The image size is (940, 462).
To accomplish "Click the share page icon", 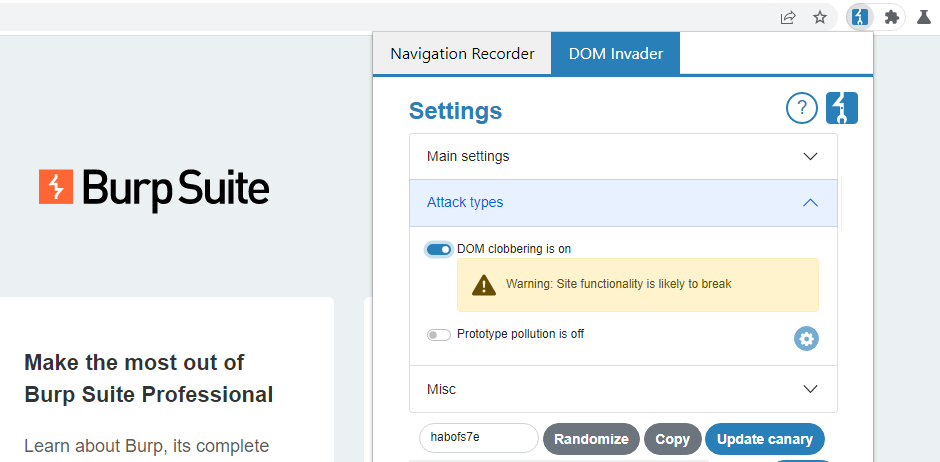I will 788,17.
